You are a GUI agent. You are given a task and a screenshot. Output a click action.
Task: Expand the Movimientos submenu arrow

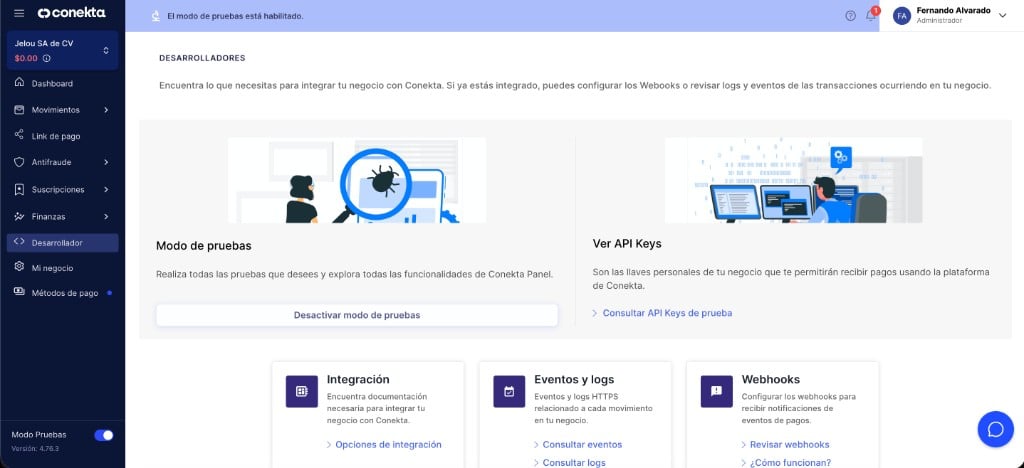(x=106, y=110)
